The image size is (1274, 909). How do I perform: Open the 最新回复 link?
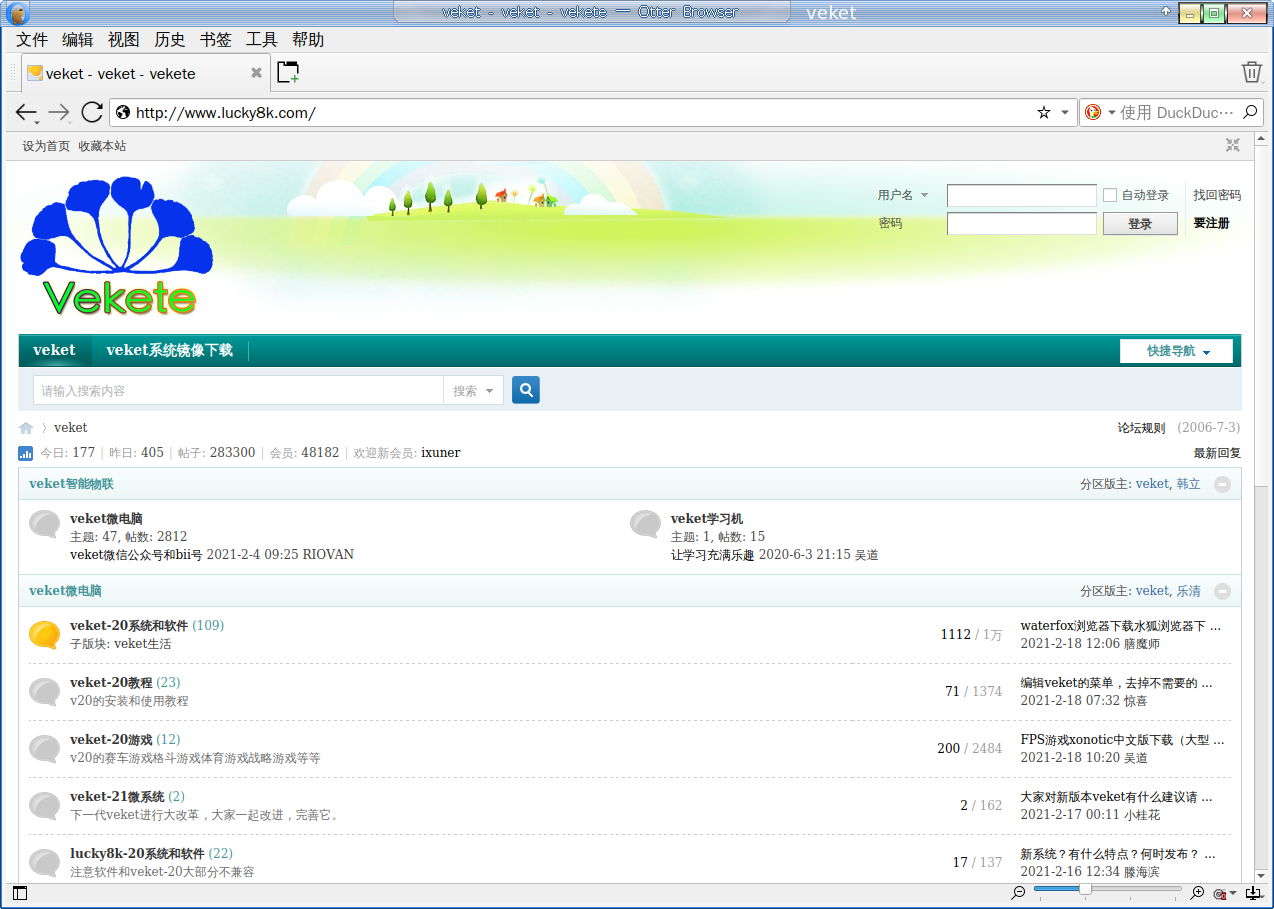[1217, 453]
